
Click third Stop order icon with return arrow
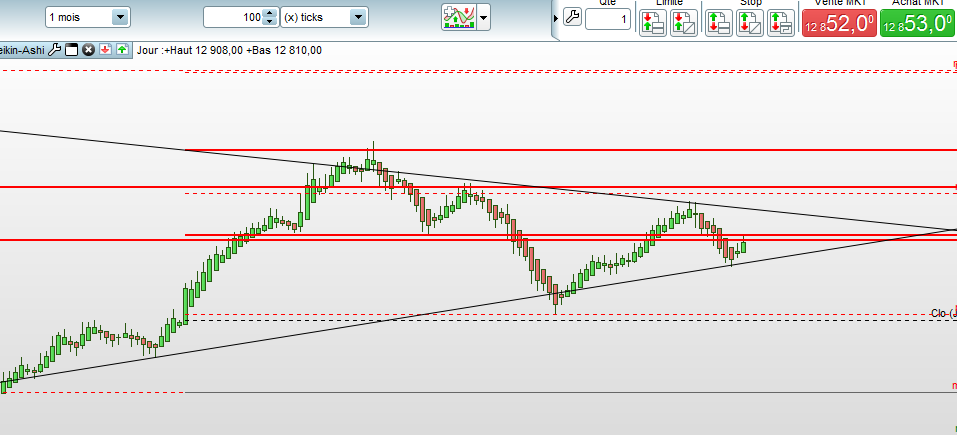tap(781, 22)
